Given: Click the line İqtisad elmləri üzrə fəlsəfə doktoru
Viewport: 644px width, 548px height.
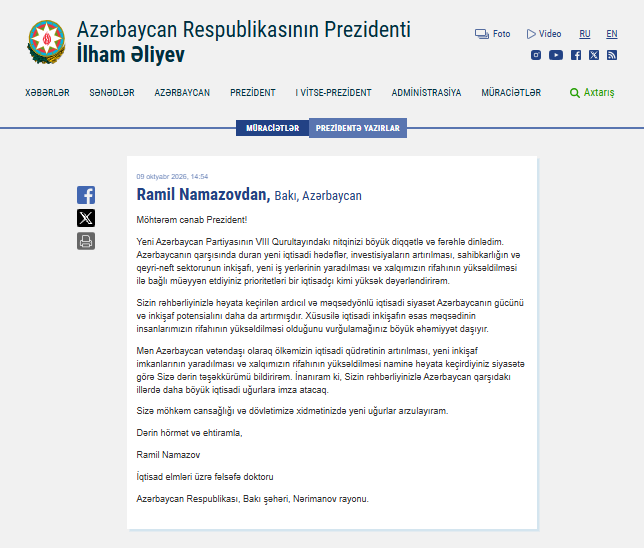Looking at the screenshot, I should [x=205, y=477].
